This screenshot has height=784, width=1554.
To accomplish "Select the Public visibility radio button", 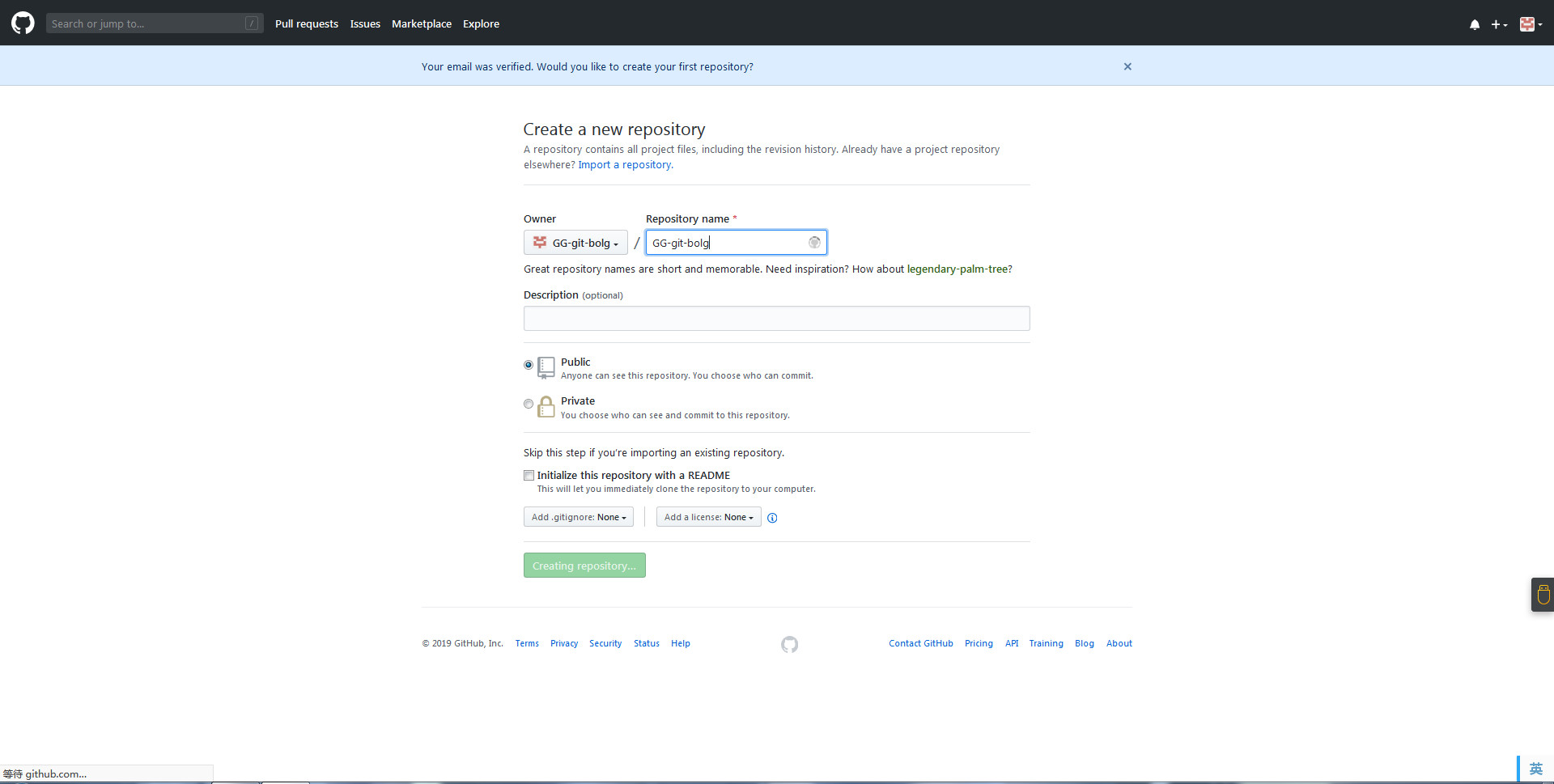I will click(x=529, y=365).
